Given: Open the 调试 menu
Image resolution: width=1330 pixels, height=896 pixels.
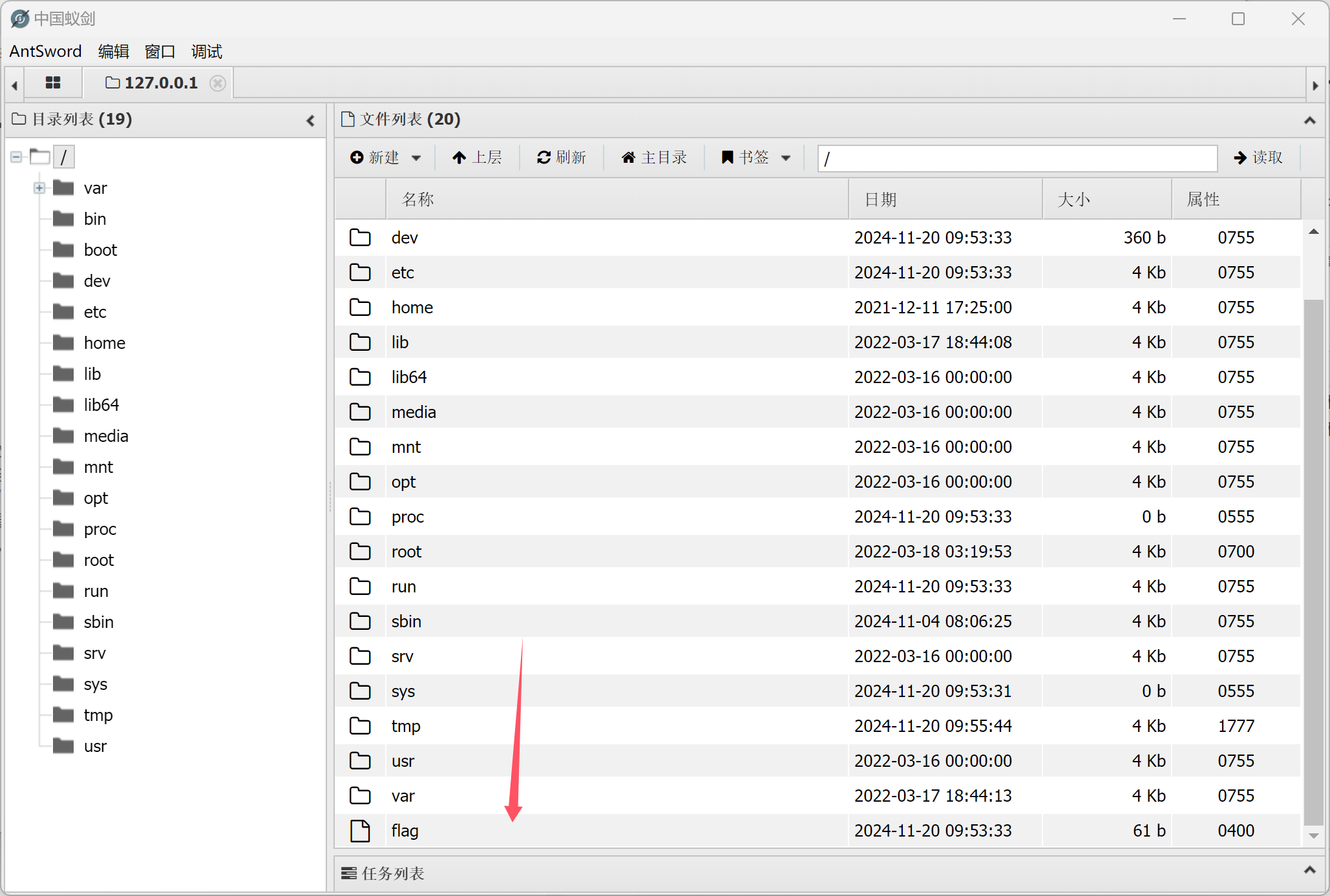Looking at the screenshot, I should [206, 52].
